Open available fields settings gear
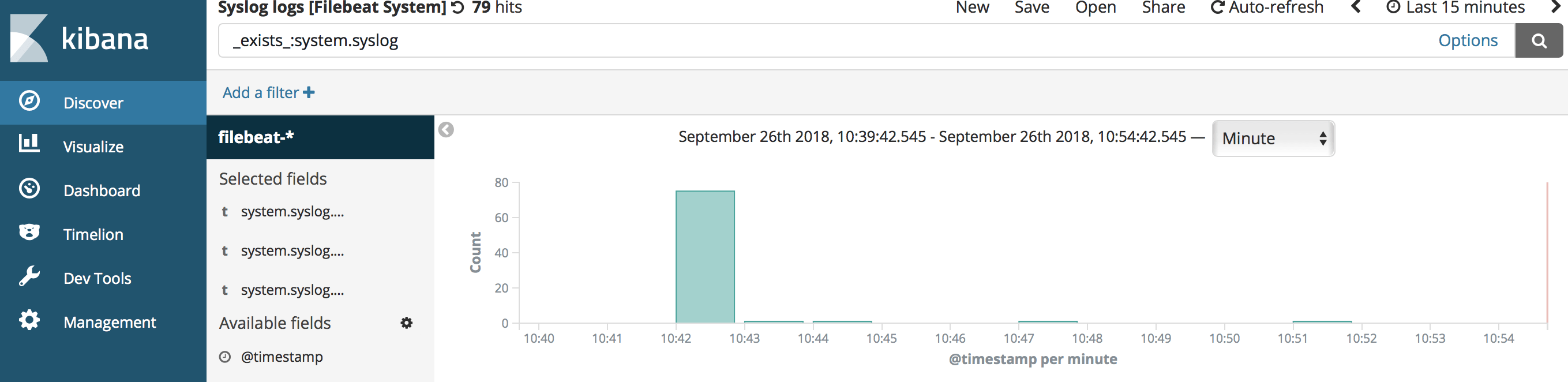Image resolution: width=1568 pixels, height=382 pixels. coord(407,323)
